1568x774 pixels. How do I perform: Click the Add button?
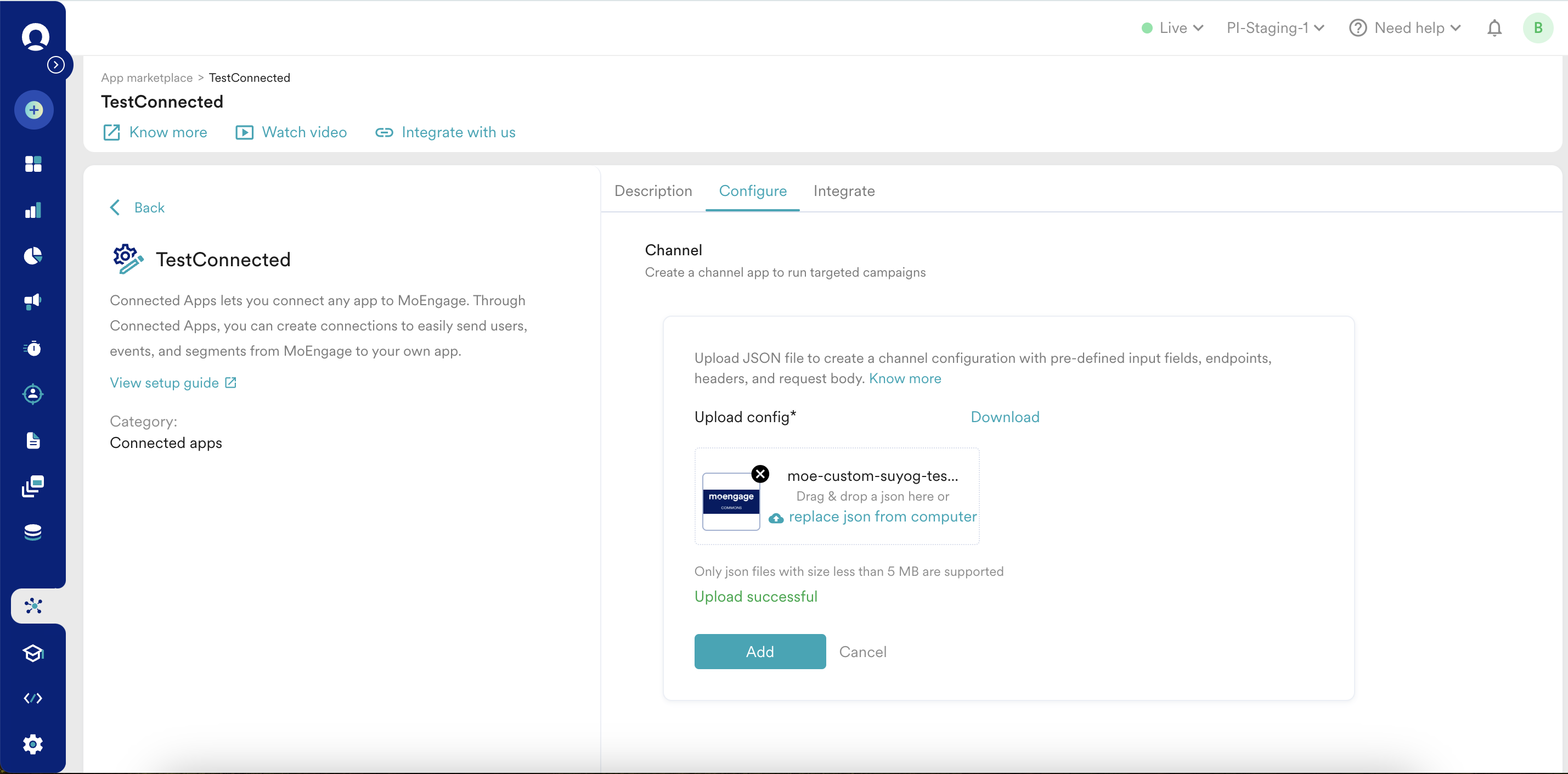(x=760, y=651)
